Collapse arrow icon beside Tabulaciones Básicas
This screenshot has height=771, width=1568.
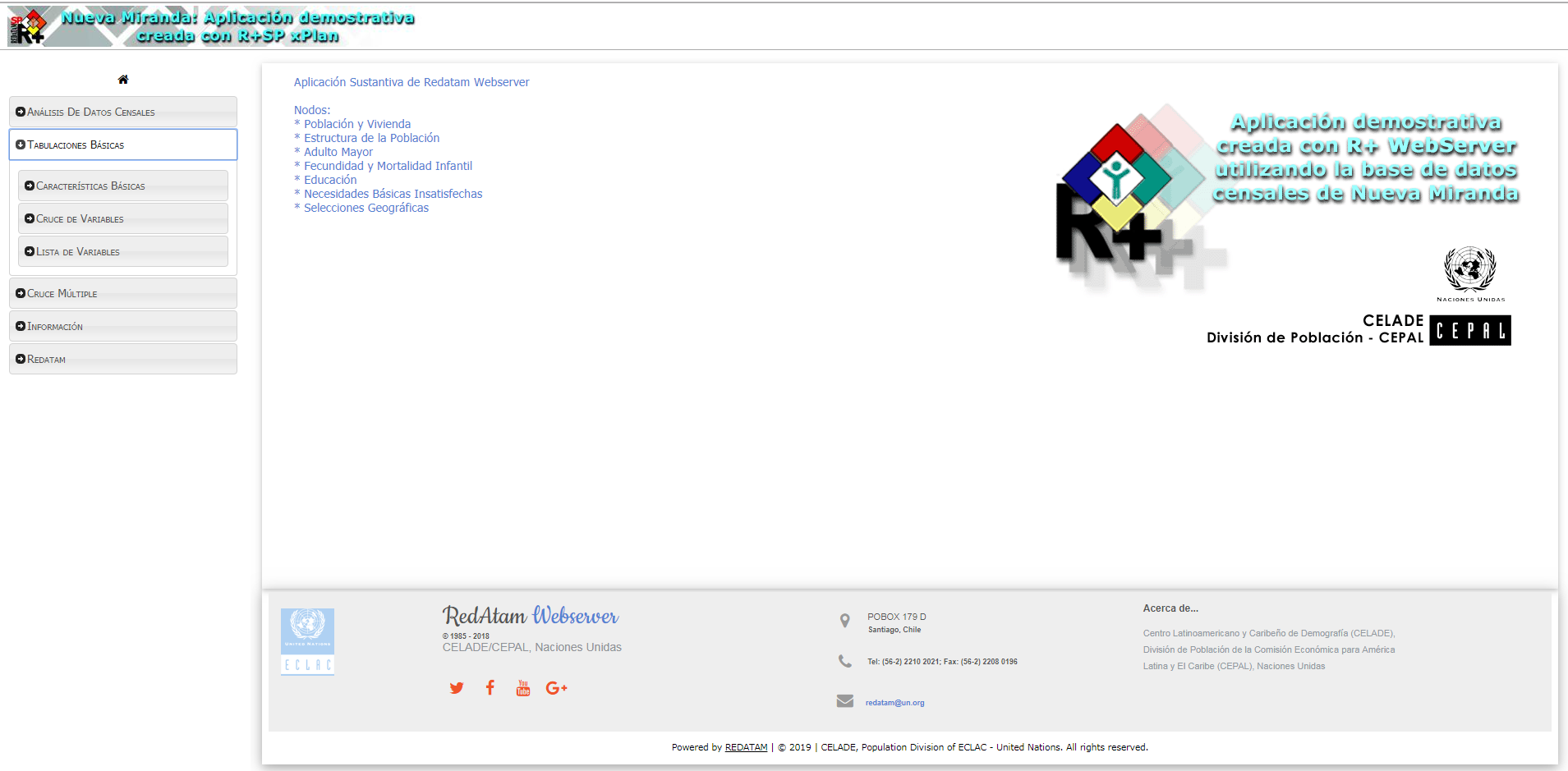click(x=21, y=145)
